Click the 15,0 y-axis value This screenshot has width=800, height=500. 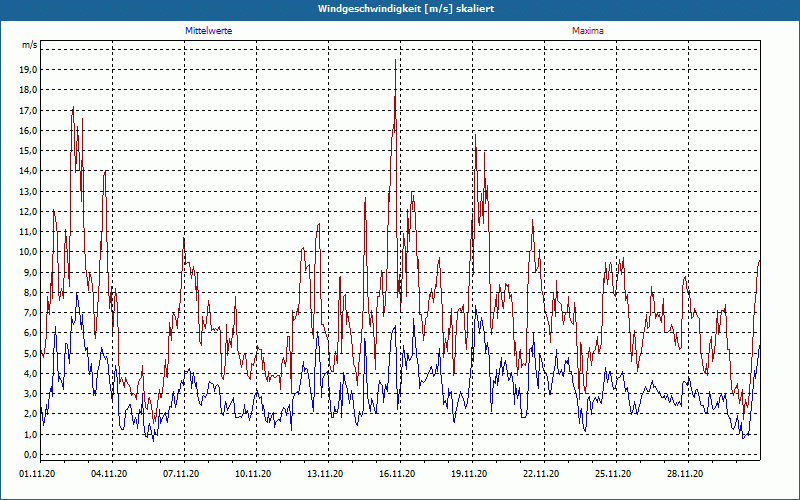click(28, 151)
